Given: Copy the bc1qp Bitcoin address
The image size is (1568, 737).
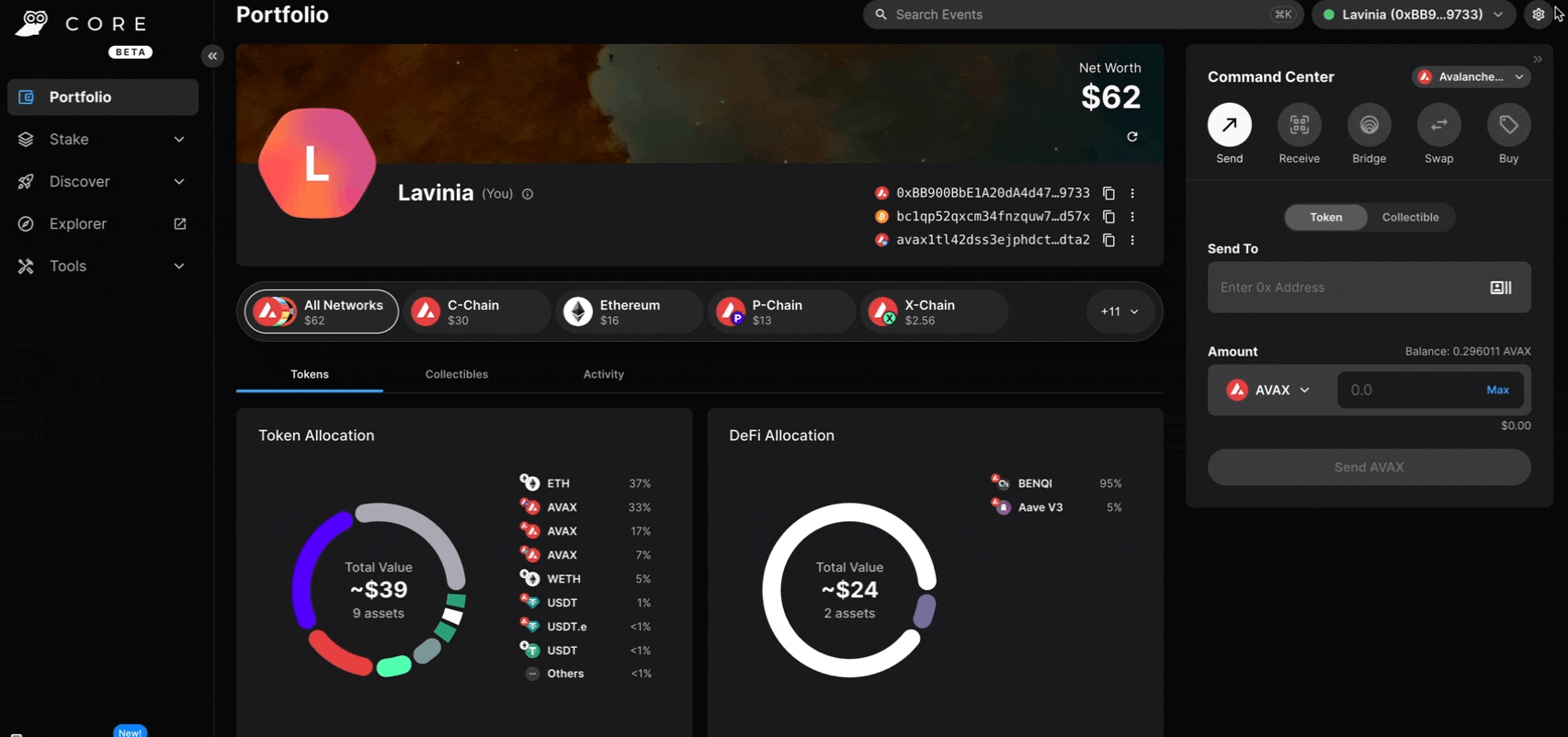Looking at the screenshot, I should 1108,217.
